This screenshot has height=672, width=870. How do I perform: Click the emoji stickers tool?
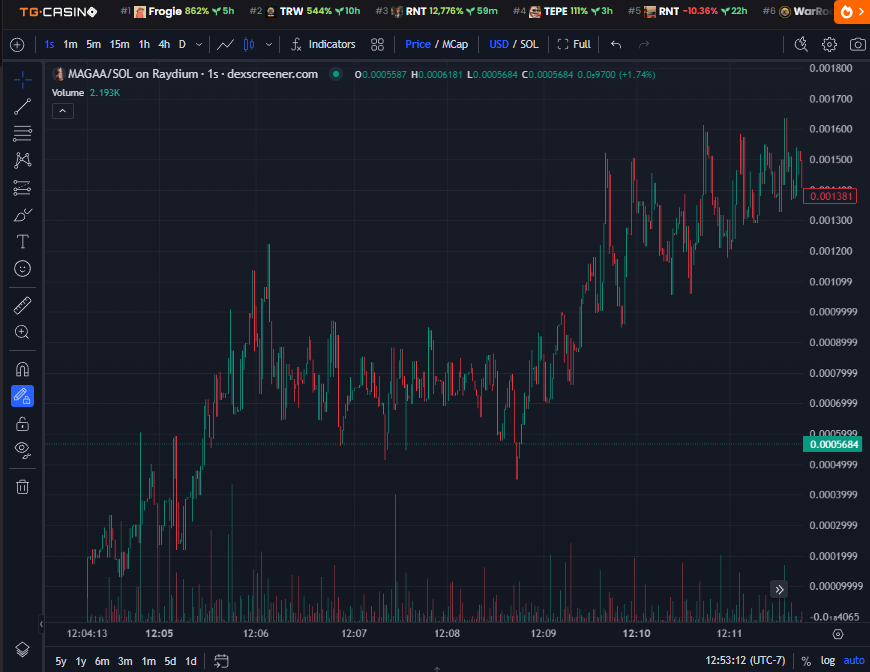[22, 268]
